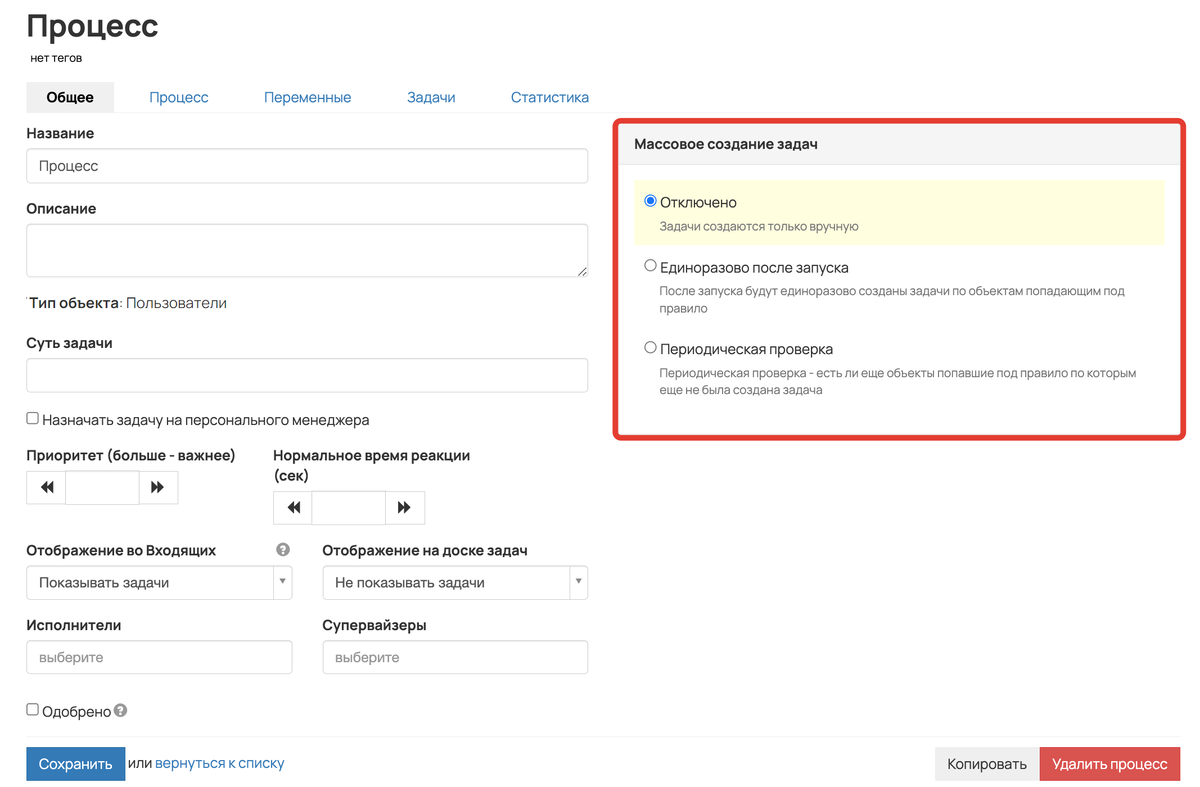Follow the вернуться к списку link
The width and height of the screenshot is (1200, 787).
220,763
